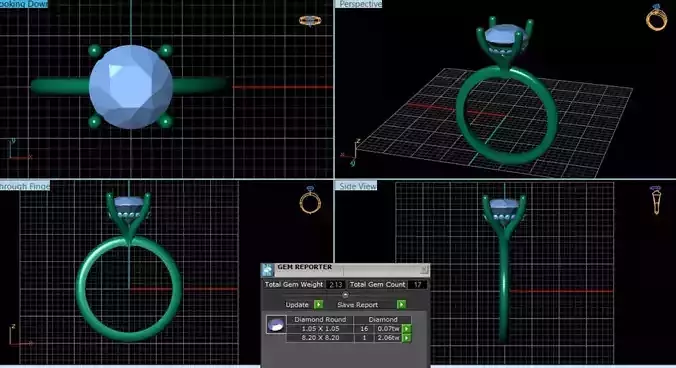Viewport: 676px width, 368px height.
Task: Click green arrow on the 0.07tw row
Action: click(x=407, y=329)
